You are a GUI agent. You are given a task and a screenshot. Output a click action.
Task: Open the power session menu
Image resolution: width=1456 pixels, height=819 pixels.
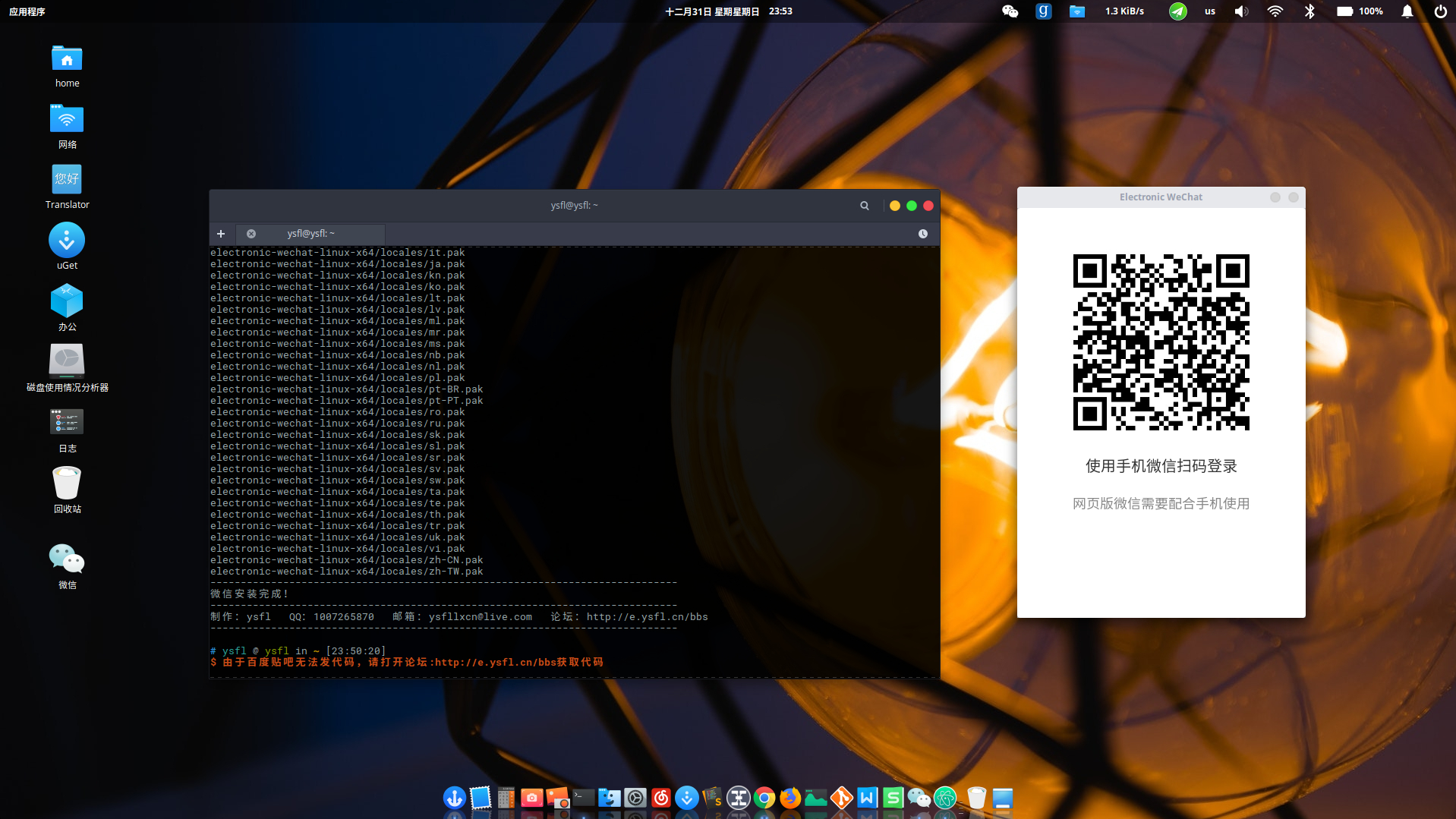pos(1440,11)
